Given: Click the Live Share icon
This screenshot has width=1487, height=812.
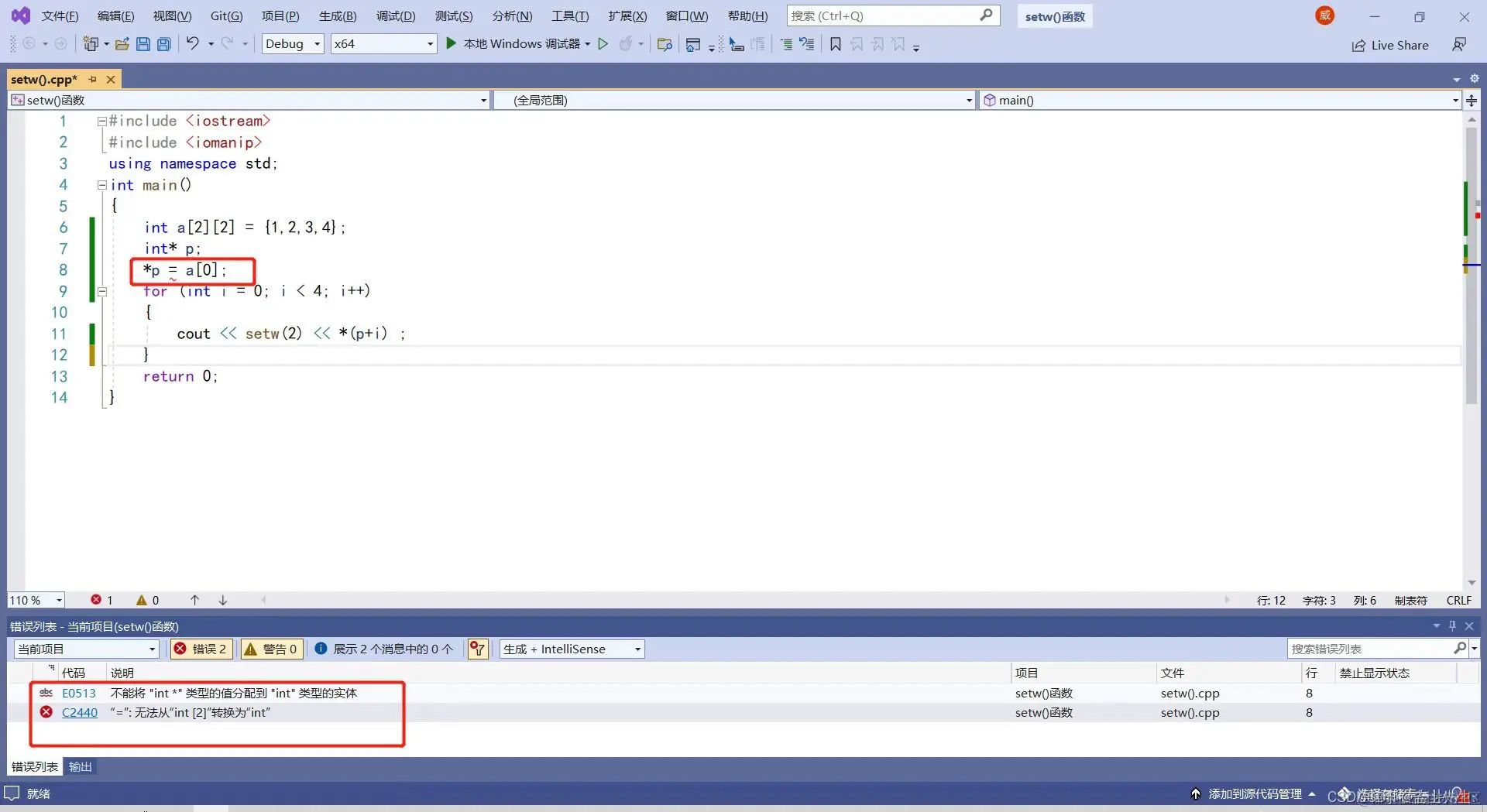Looking at the screenshot, I should [x=1359, y=46].
